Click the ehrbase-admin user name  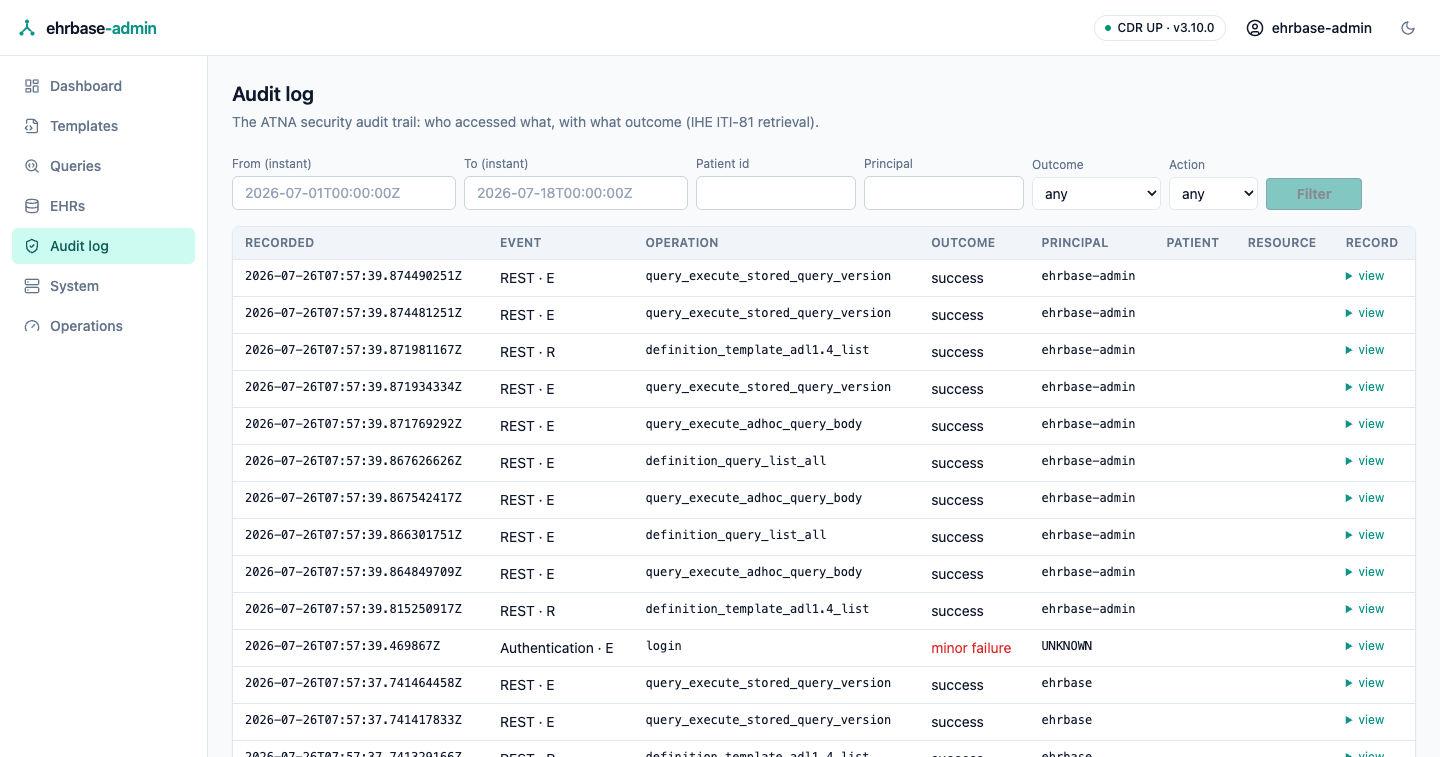click(x=1322, y=28)
